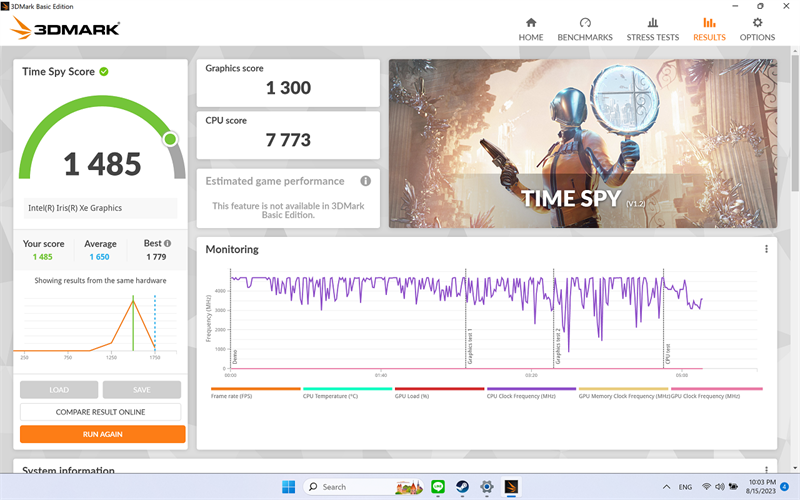The image size is (800, 500).
Task: Click the 3DMark logo
Action: tap(65, 28)
